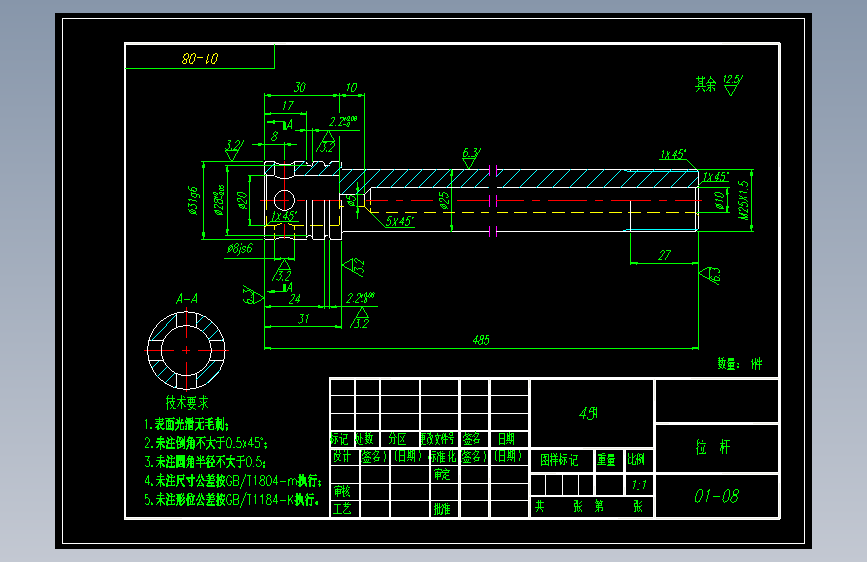Click the '其余' surface finish note

click(x=706, y=84)
